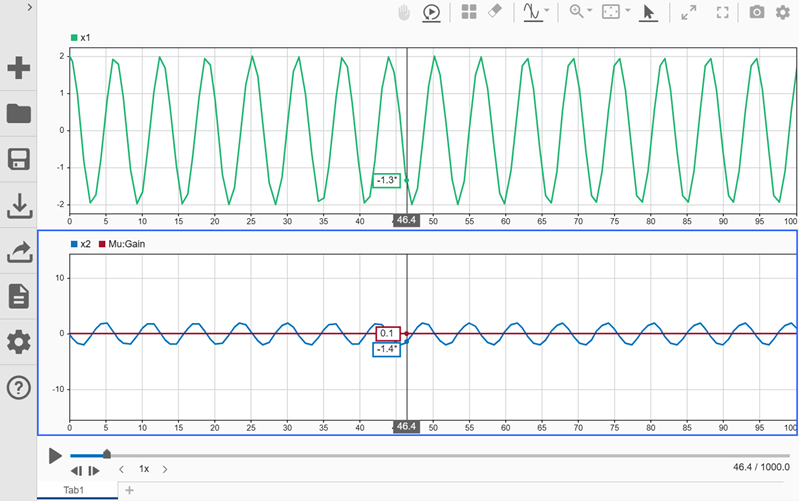Click the plus icon in left sidebar
Viewport: 799px width, 501px height.
point(19,68)
